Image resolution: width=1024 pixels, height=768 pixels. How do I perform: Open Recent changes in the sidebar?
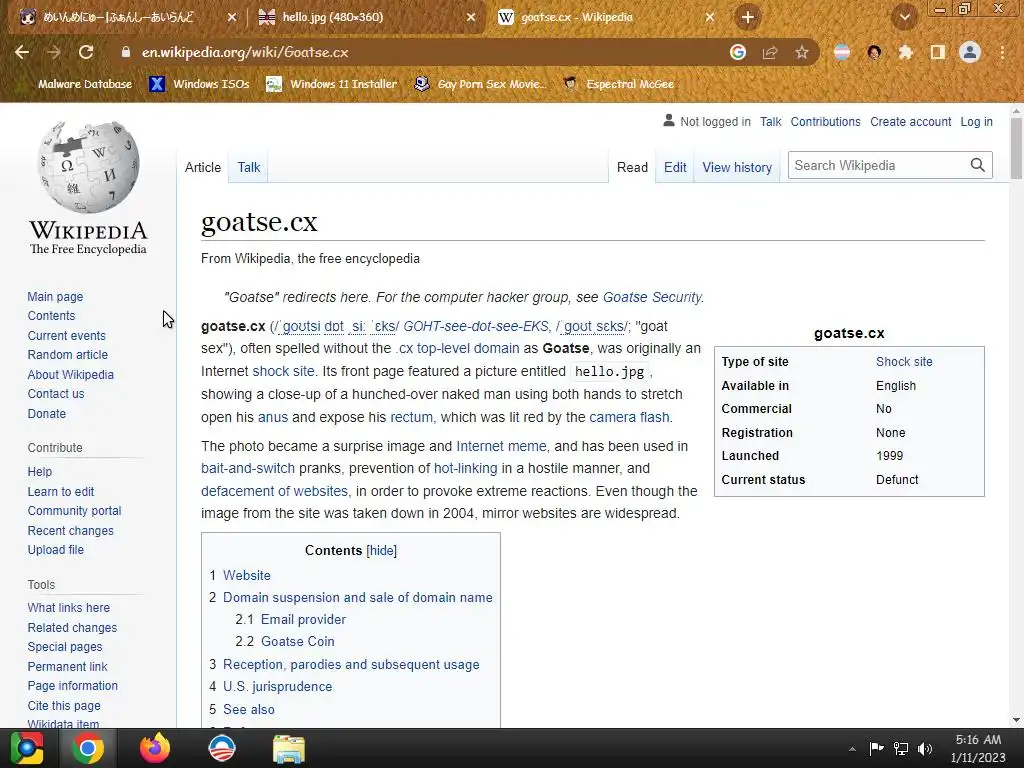pyautogui.click(x=70, y=530)
